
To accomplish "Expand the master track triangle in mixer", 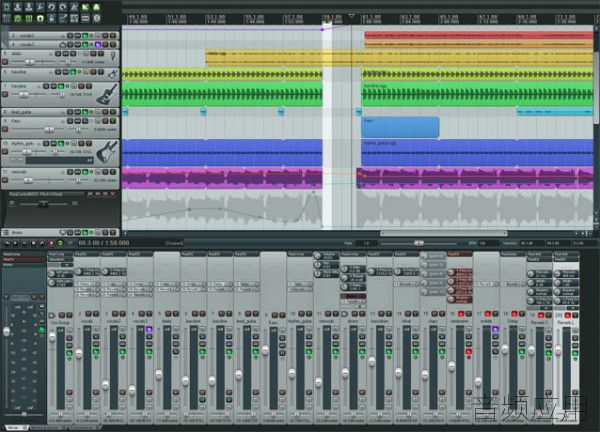I will (x=5, y=297).
